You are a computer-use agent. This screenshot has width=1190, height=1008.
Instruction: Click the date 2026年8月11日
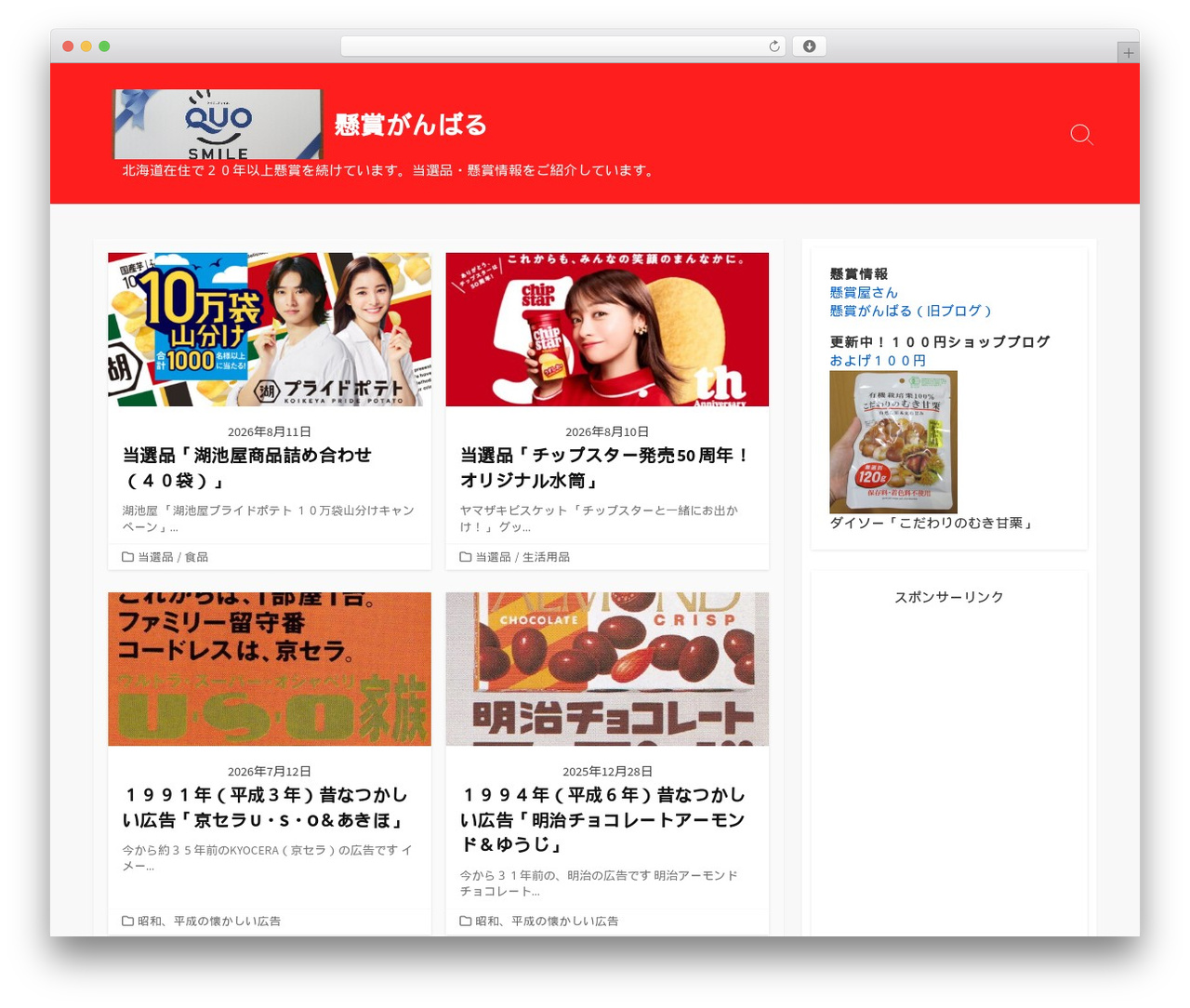tap(270, 432)
